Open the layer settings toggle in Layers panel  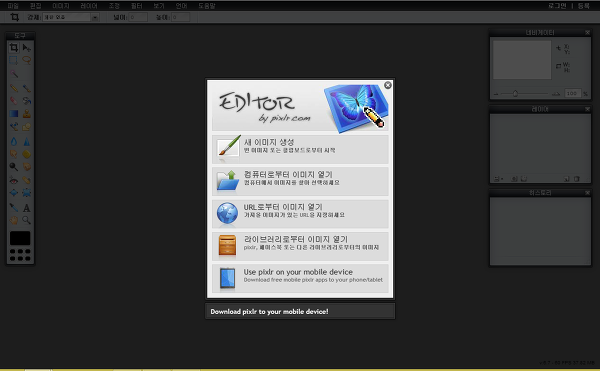[x=498, y=179]
